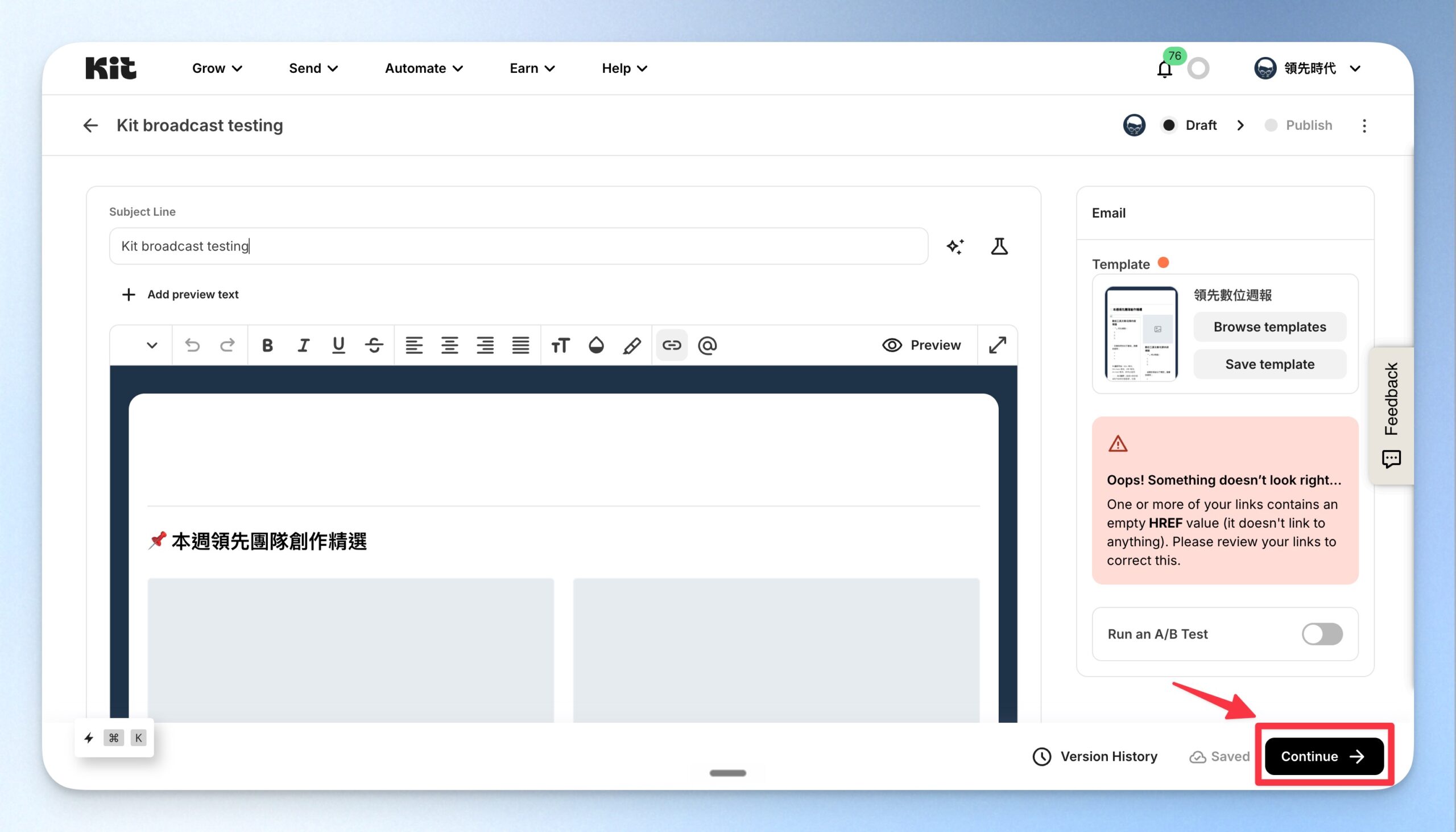Viewport: 1456px width, 832px height.
Task: Open the text color droplet picker
Action: tap(596, 345)
